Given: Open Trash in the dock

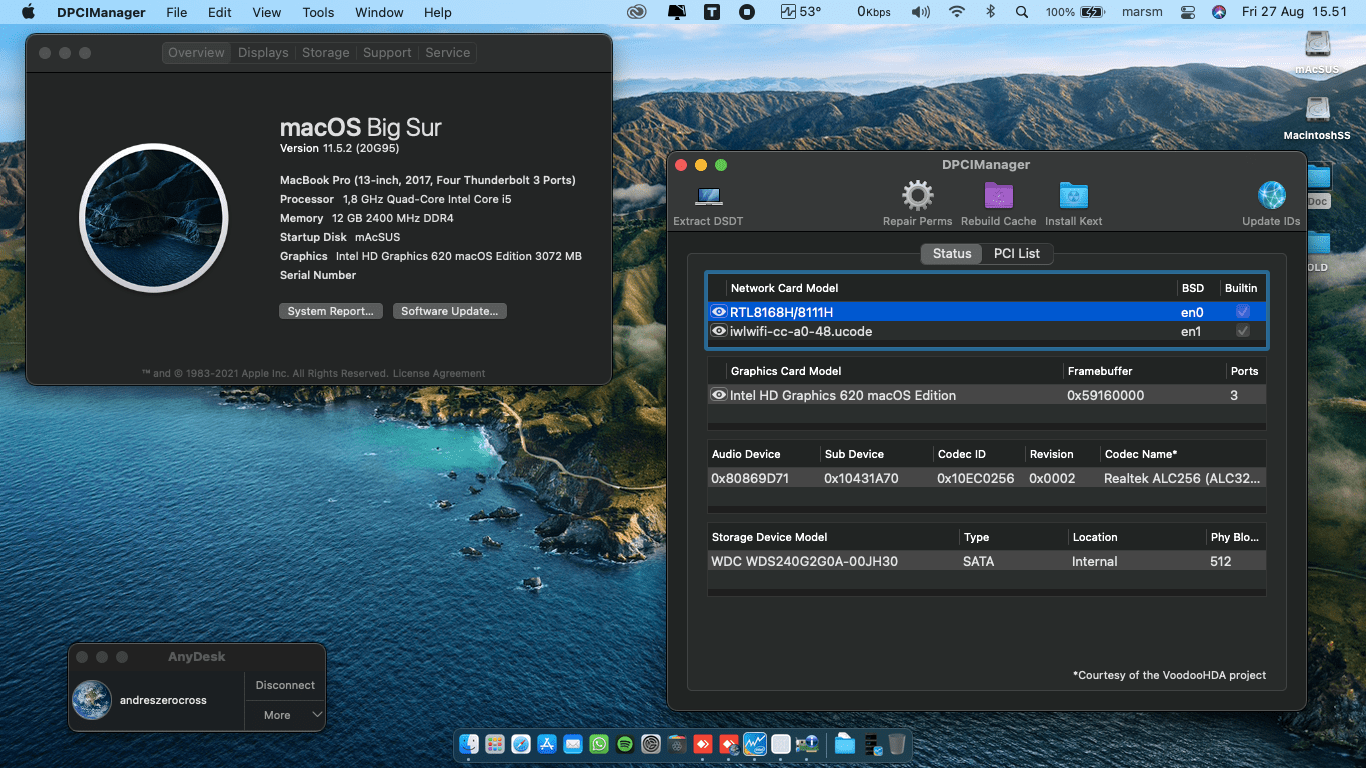Looking at the screenshot, I should 897,744.
